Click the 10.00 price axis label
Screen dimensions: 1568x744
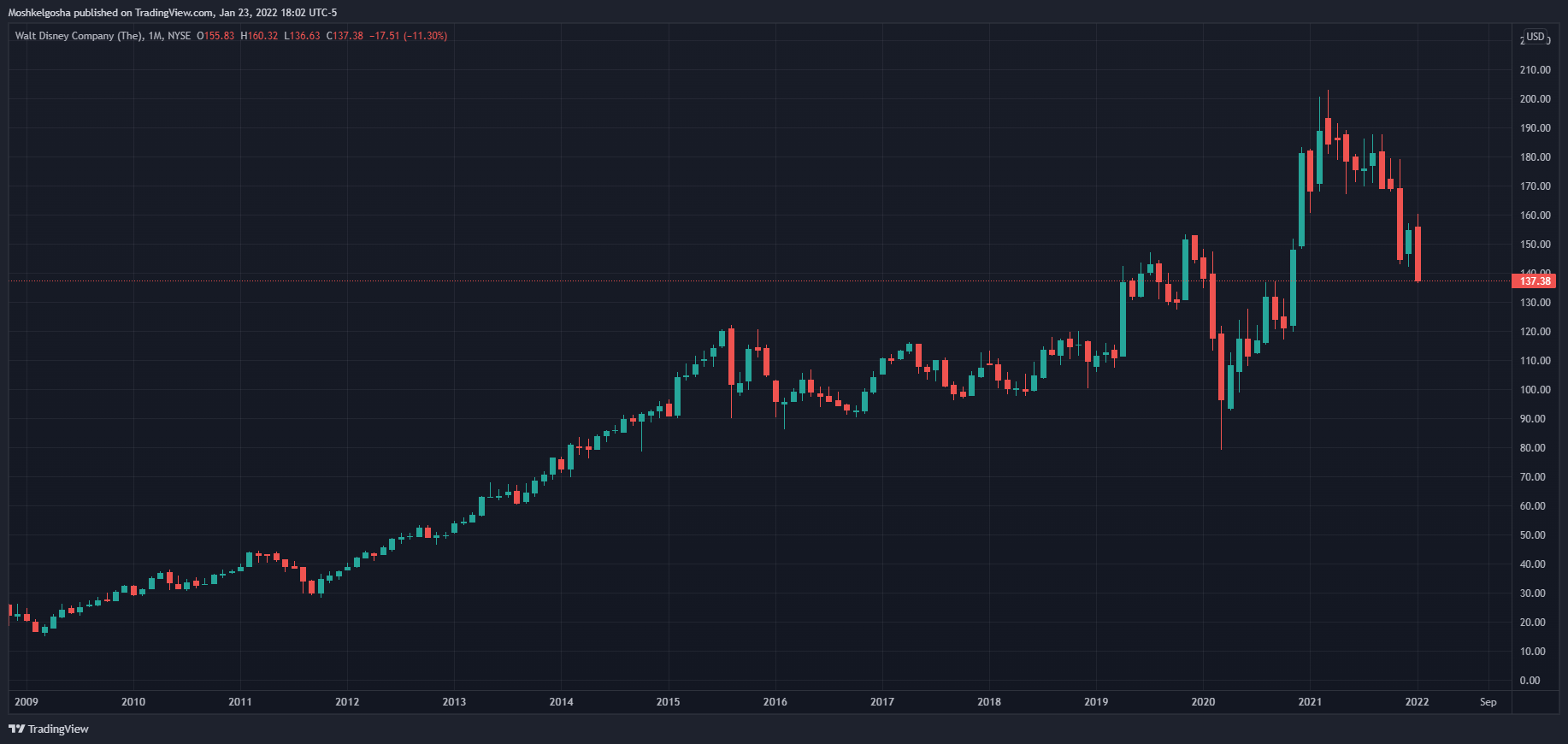coord(1533,652)
